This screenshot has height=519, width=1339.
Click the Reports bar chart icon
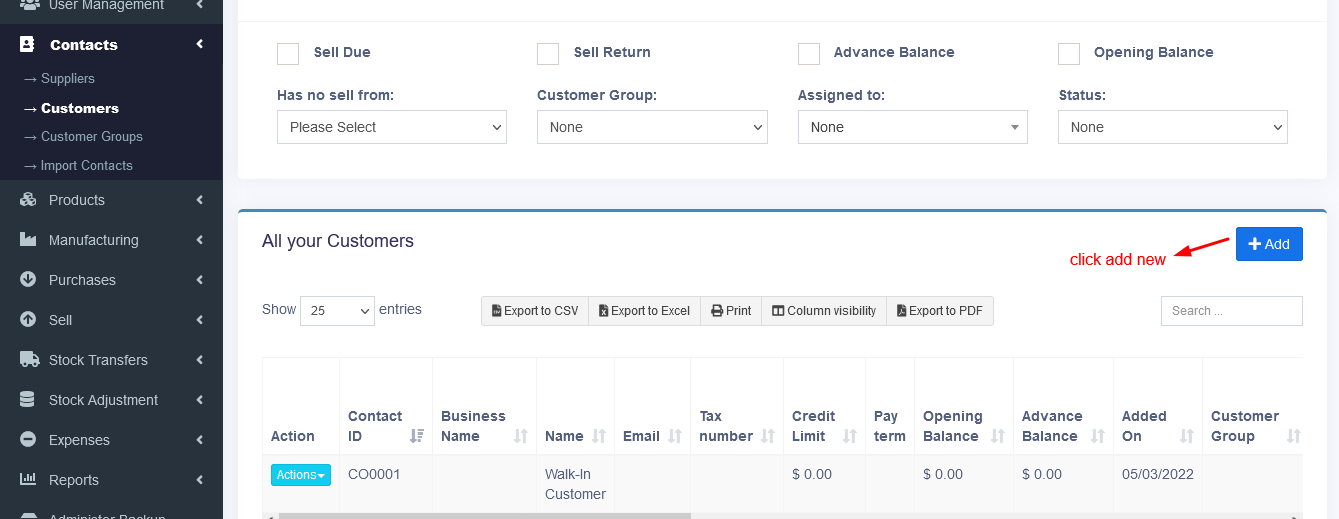coord(28,480)
